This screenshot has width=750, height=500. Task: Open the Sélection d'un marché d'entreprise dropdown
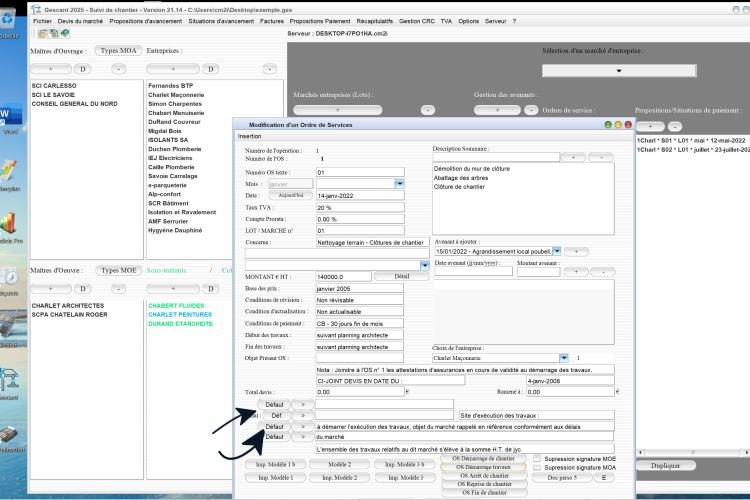(619, 70)
